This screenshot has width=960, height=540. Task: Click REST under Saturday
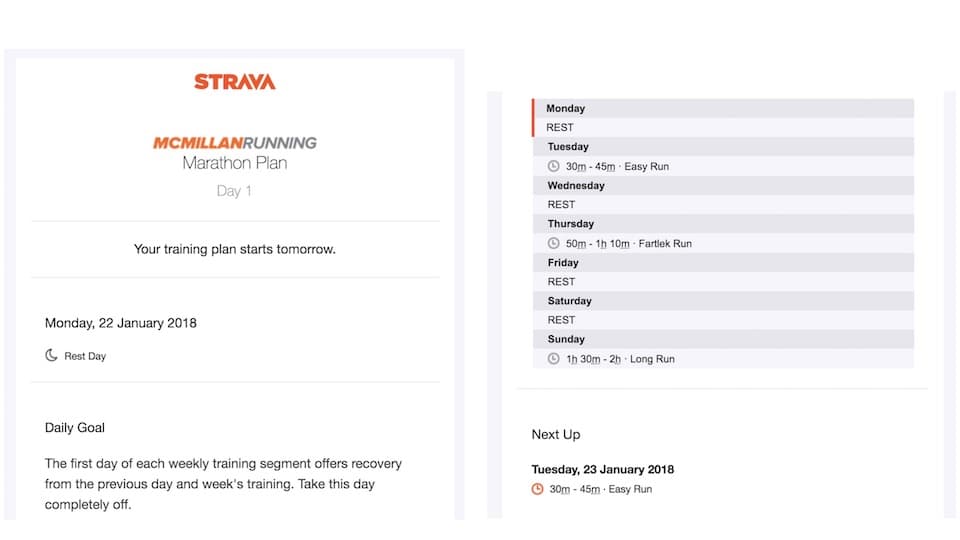click(561, 320)
